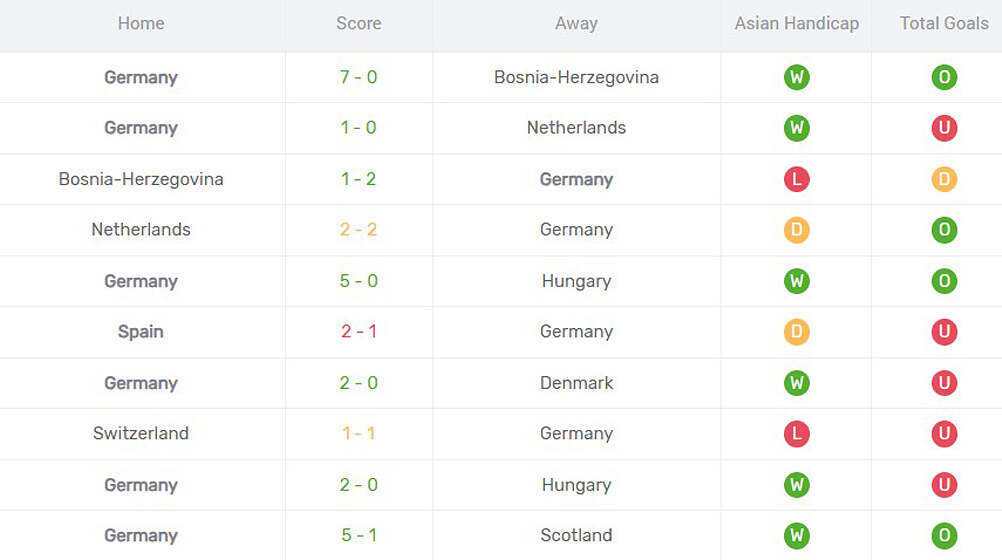
Task: Open the 5 - 1 score against Scotland
Action: (358, 535)
